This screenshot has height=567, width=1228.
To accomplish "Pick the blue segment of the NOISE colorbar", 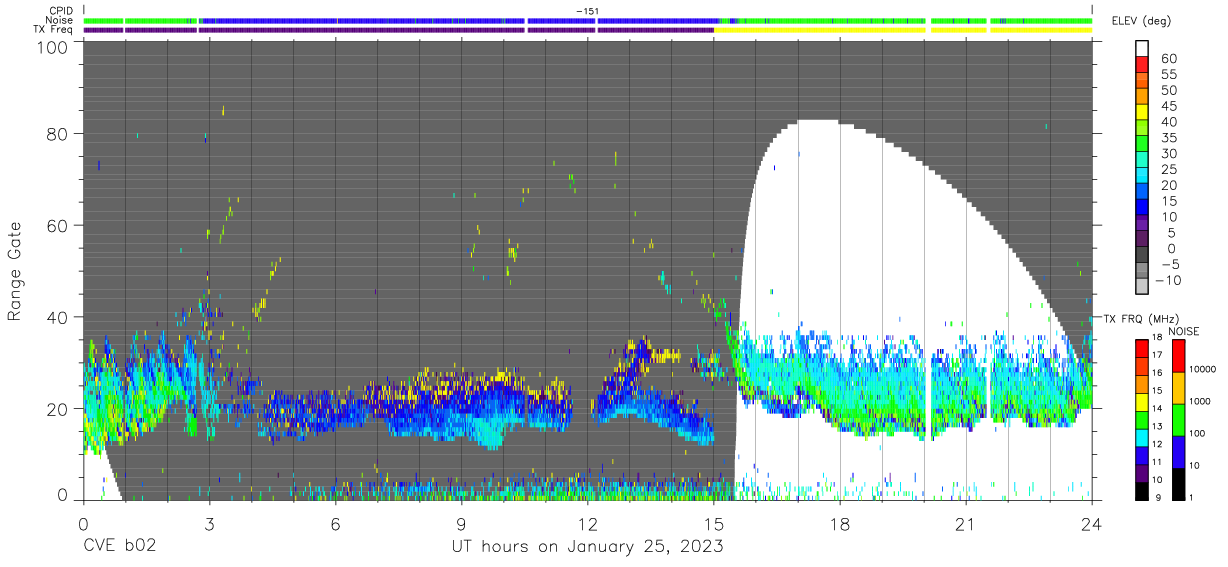I will pyautogui.click(x=1181, y=451).
